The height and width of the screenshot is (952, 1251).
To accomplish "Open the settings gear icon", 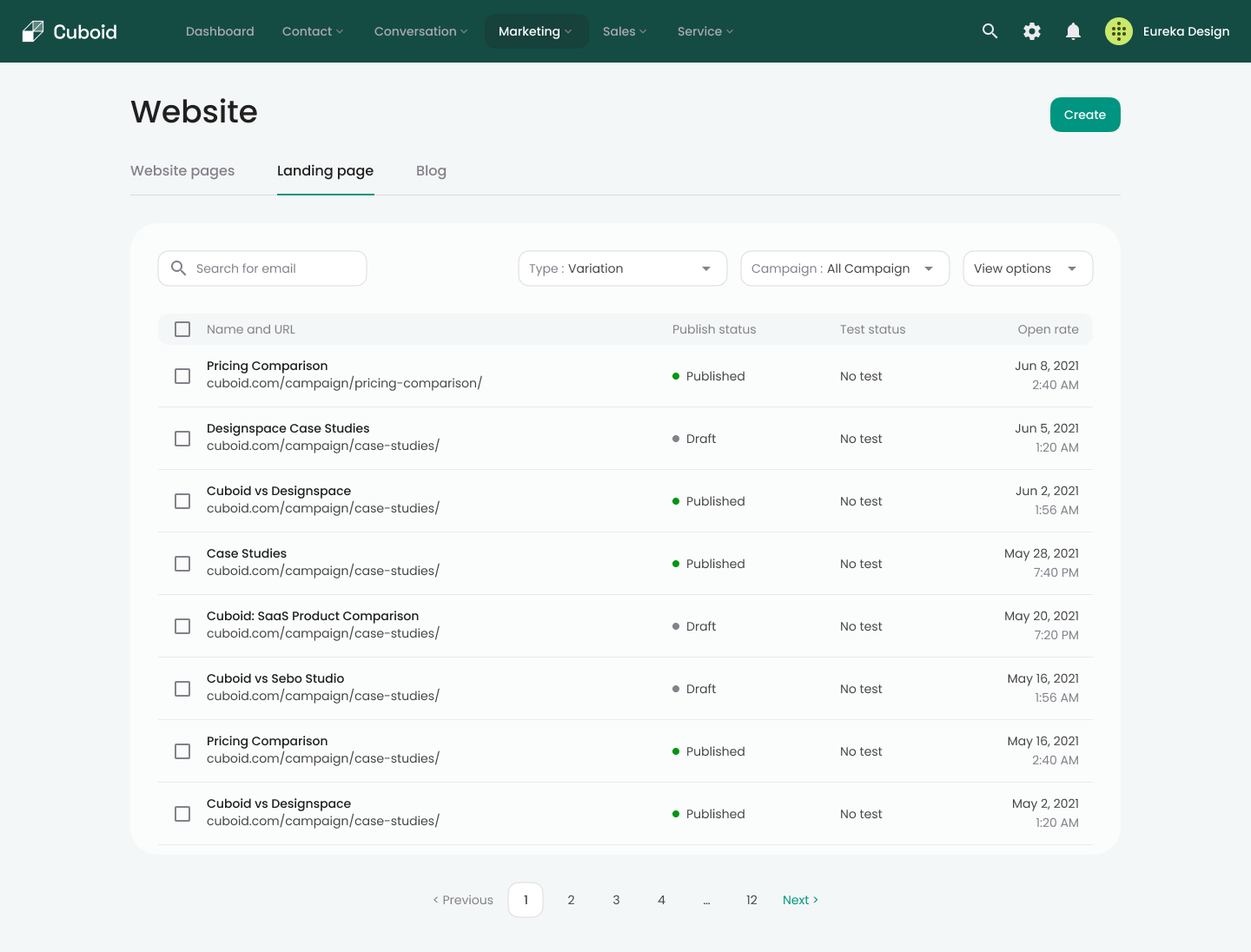I will (x=1031, y=31).
